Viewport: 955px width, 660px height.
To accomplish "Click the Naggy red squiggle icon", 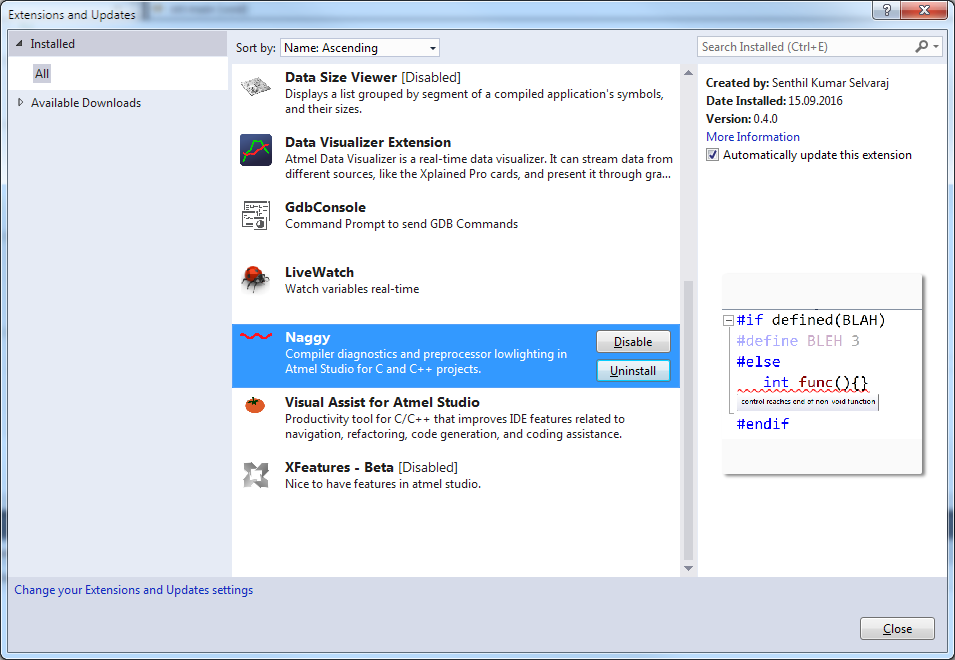I will point(256,336).
